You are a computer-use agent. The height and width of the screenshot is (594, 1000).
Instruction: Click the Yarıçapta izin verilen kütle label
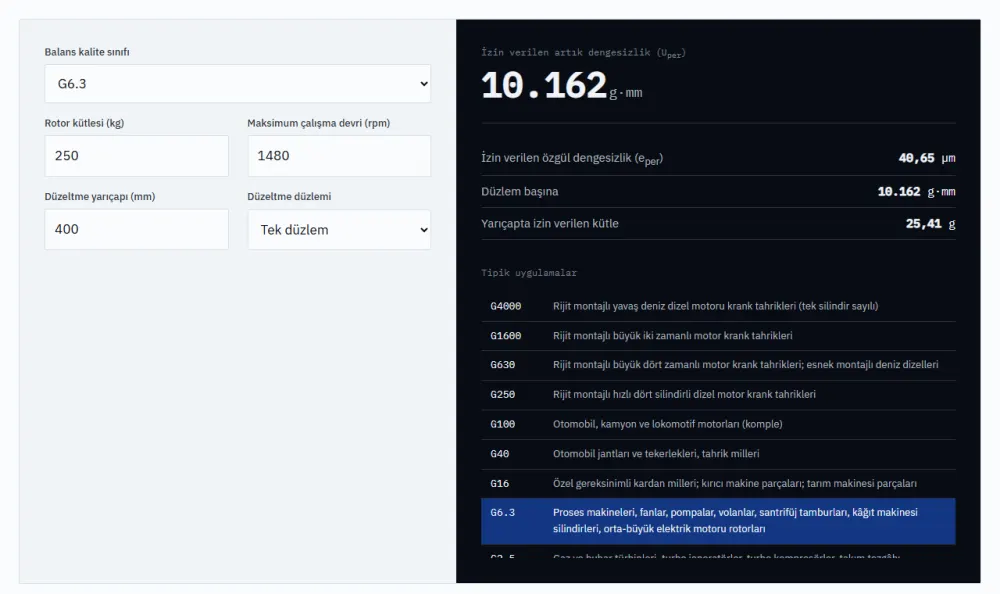tap(550, 223)
